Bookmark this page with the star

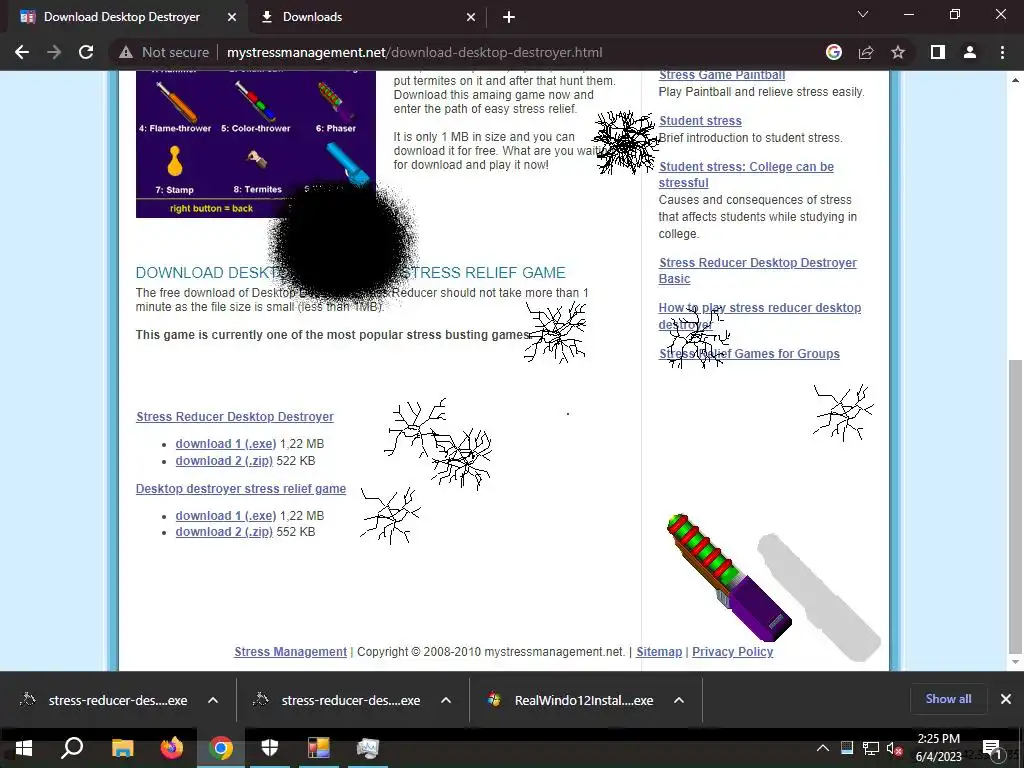coord(898,52)
